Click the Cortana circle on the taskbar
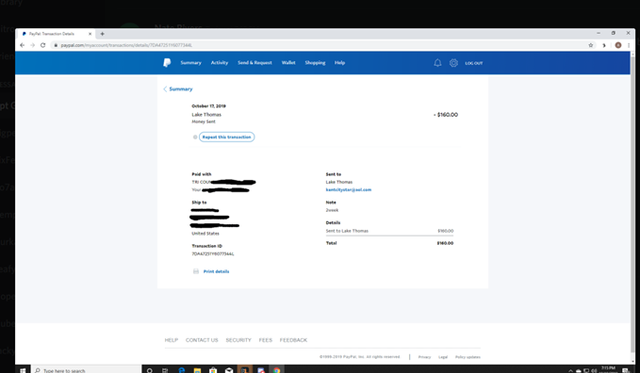The height and width of the screenshot is (373, 640). click(149, 370)
